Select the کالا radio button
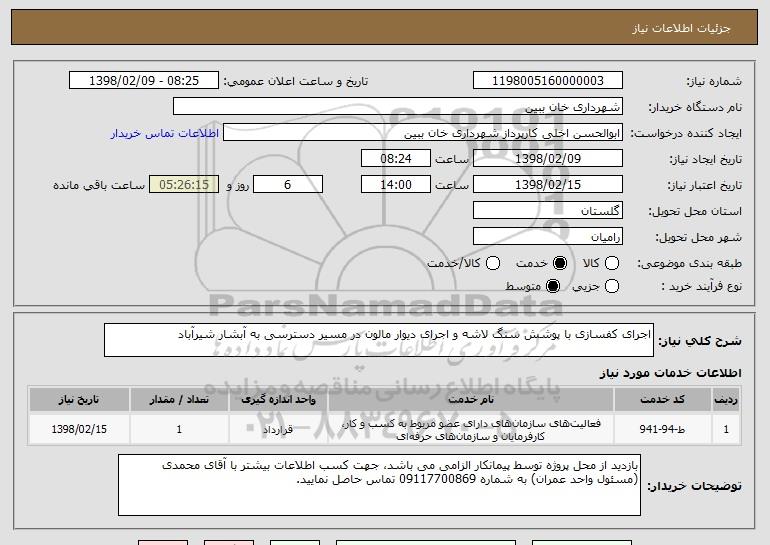Viewport: 770px width, 545px height. click(611, 263)
